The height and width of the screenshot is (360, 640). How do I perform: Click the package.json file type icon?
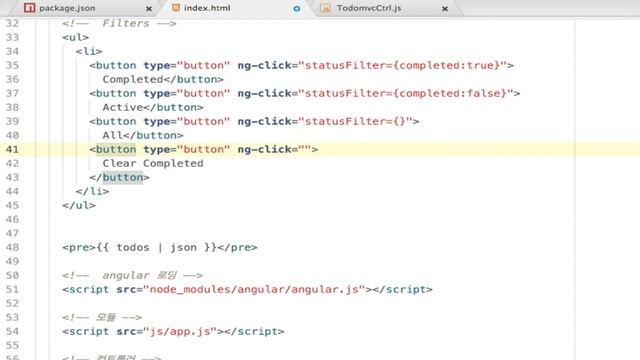(x=29, y=8)
